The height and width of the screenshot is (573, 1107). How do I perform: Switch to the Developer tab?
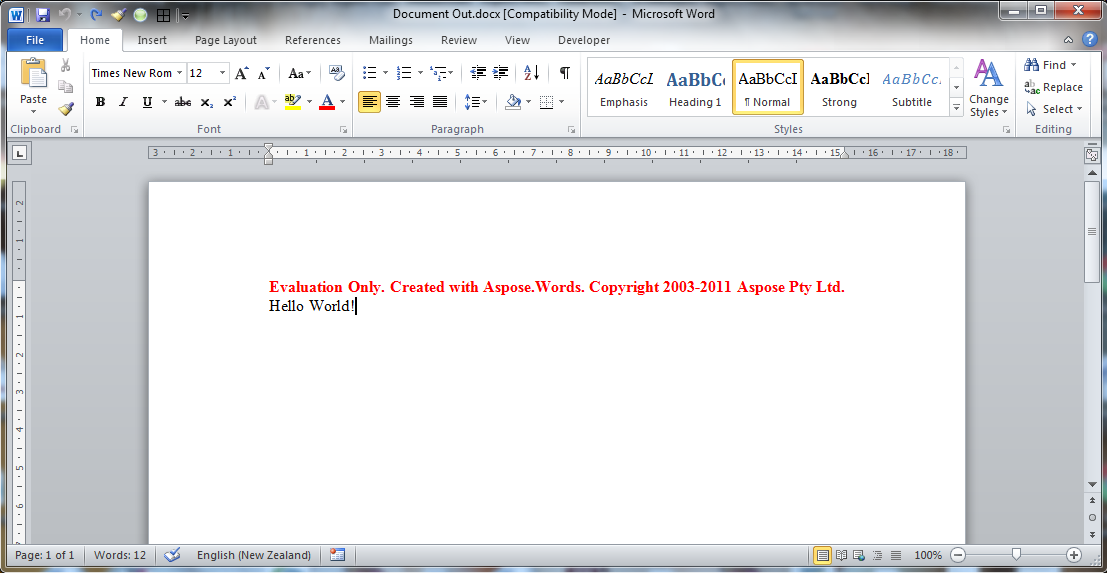584,40
